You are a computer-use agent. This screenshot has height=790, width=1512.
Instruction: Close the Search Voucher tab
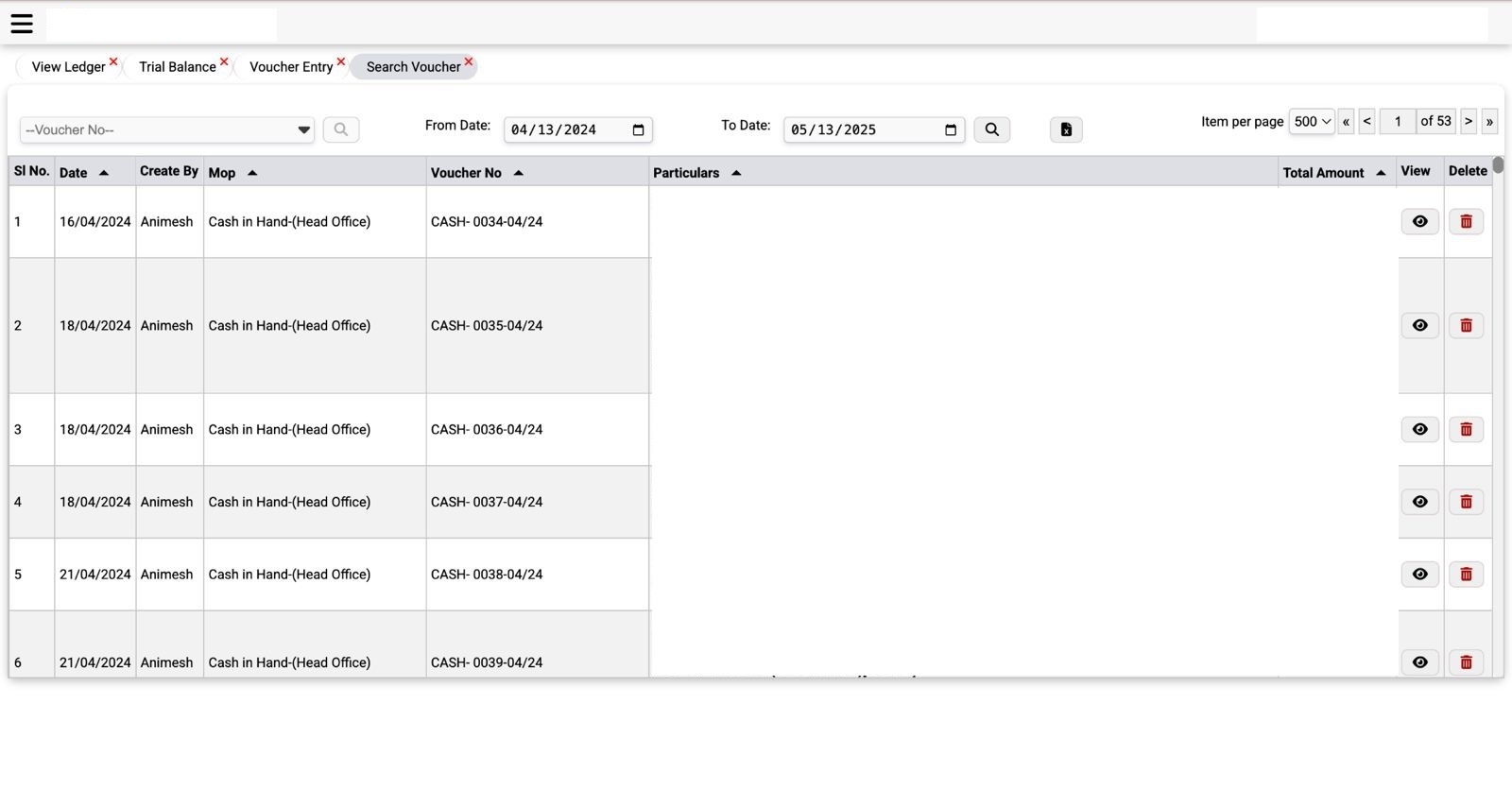(x=469, y=61)
